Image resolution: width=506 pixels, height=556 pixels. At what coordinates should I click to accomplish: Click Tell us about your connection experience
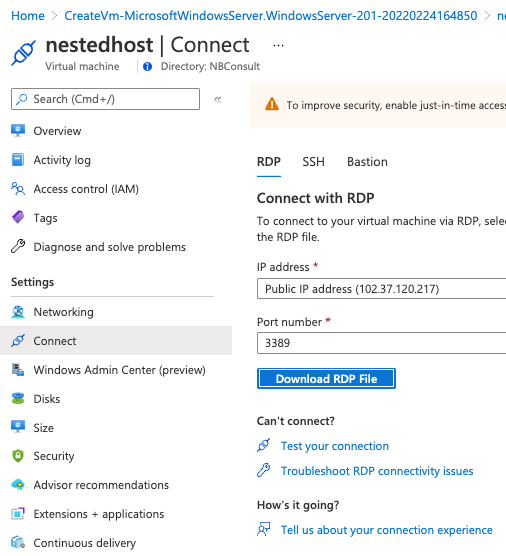387,530
